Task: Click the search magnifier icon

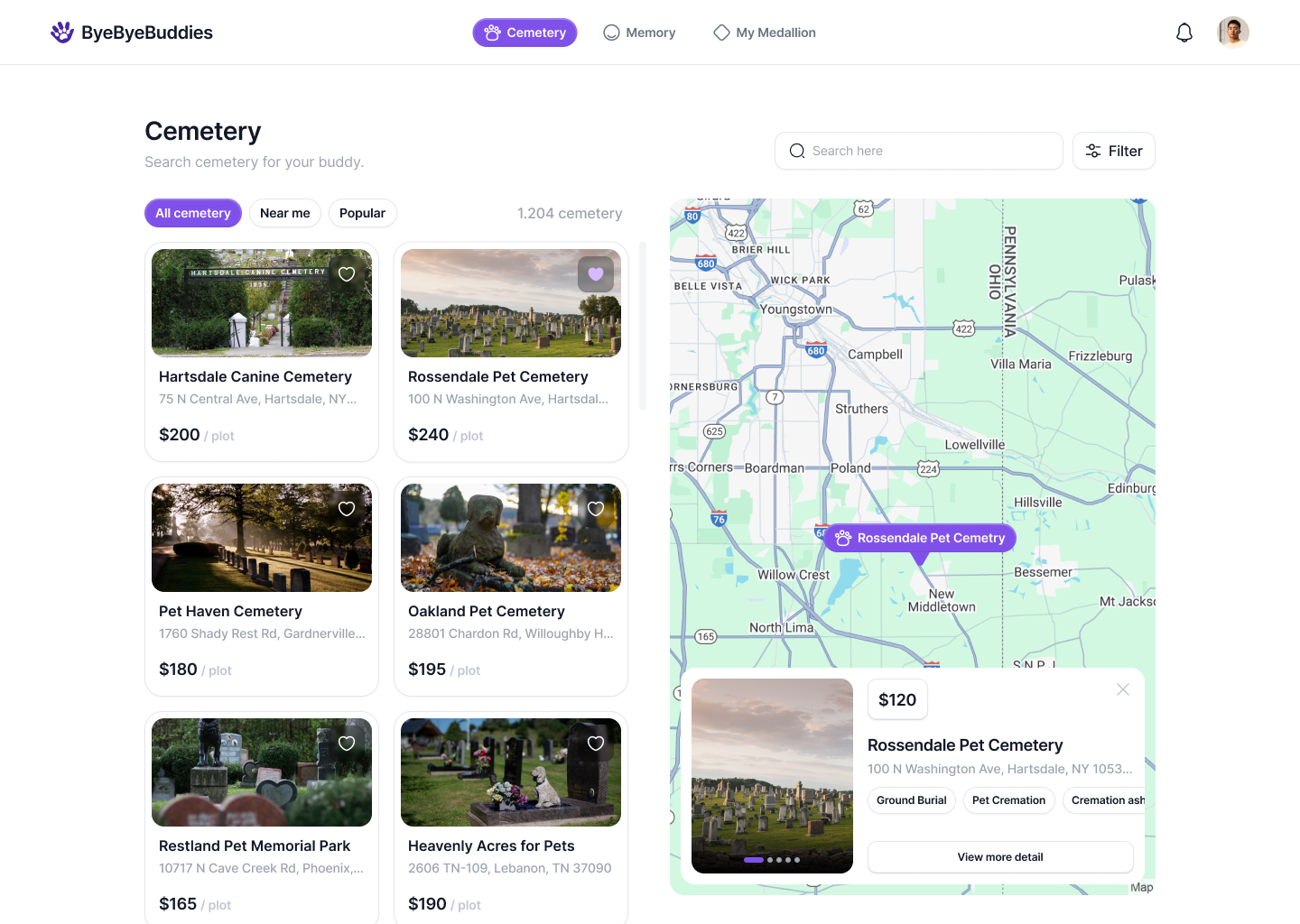Action: click(x=797, y=151)
